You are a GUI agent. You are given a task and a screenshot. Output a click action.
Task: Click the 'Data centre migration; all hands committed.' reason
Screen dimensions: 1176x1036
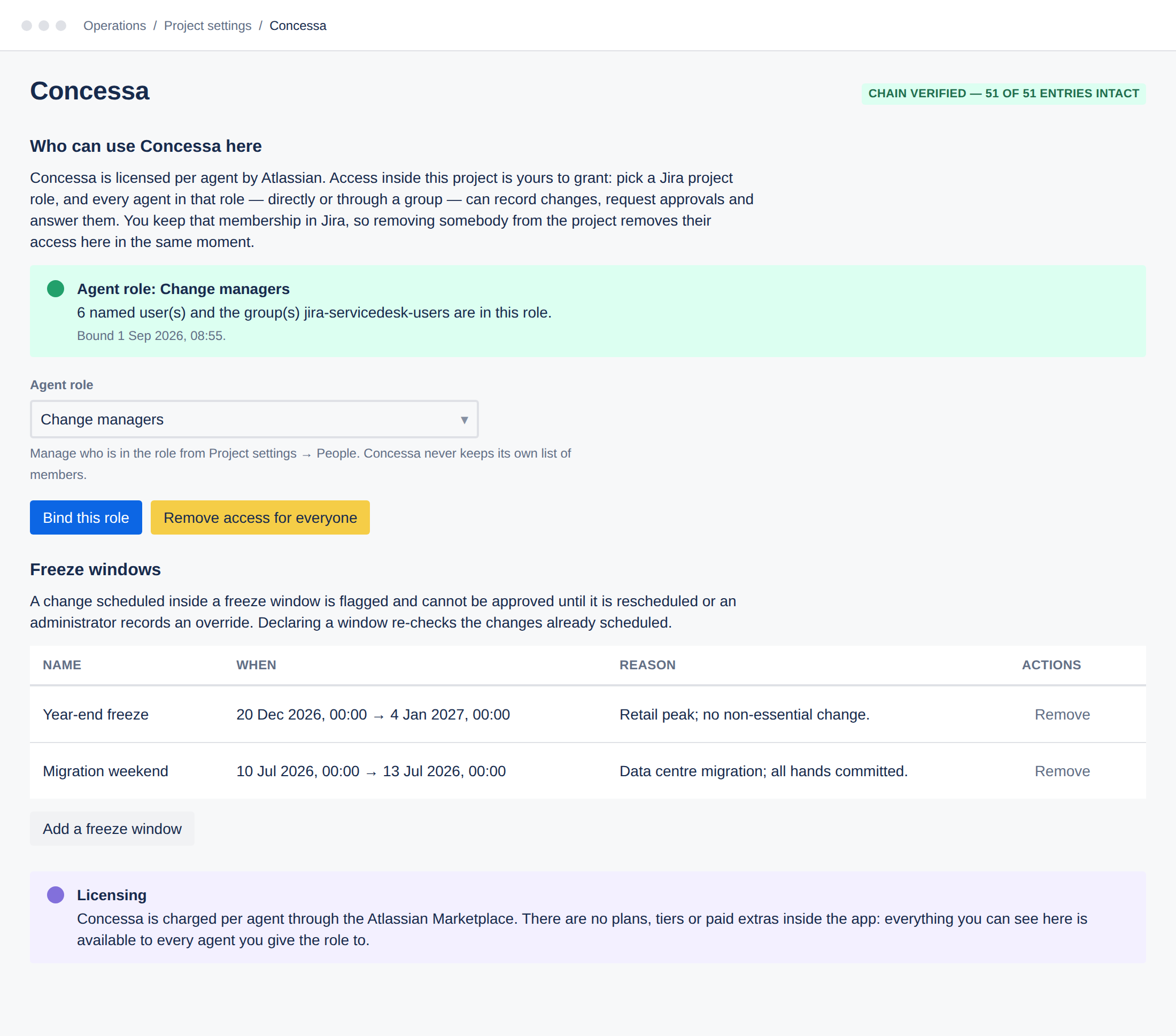(x=763, y=771)
